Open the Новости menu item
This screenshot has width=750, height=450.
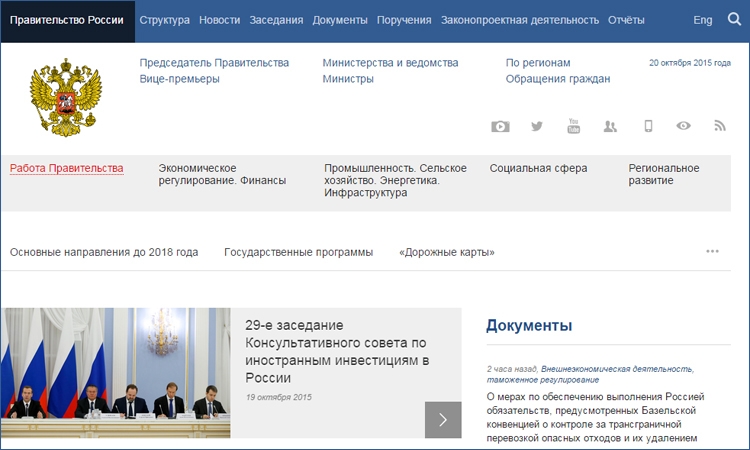point(220,20)
